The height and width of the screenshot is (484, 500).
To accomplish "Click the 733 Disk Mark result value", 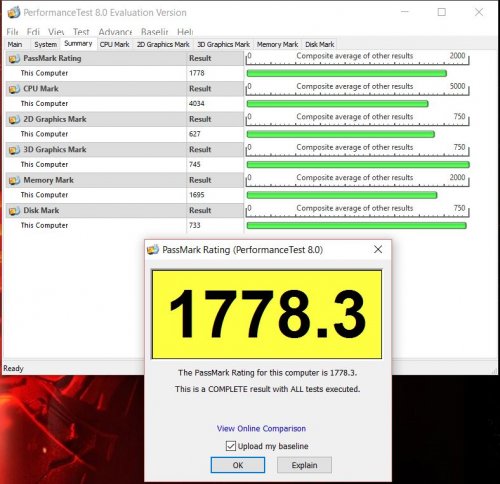I will 195,225.
